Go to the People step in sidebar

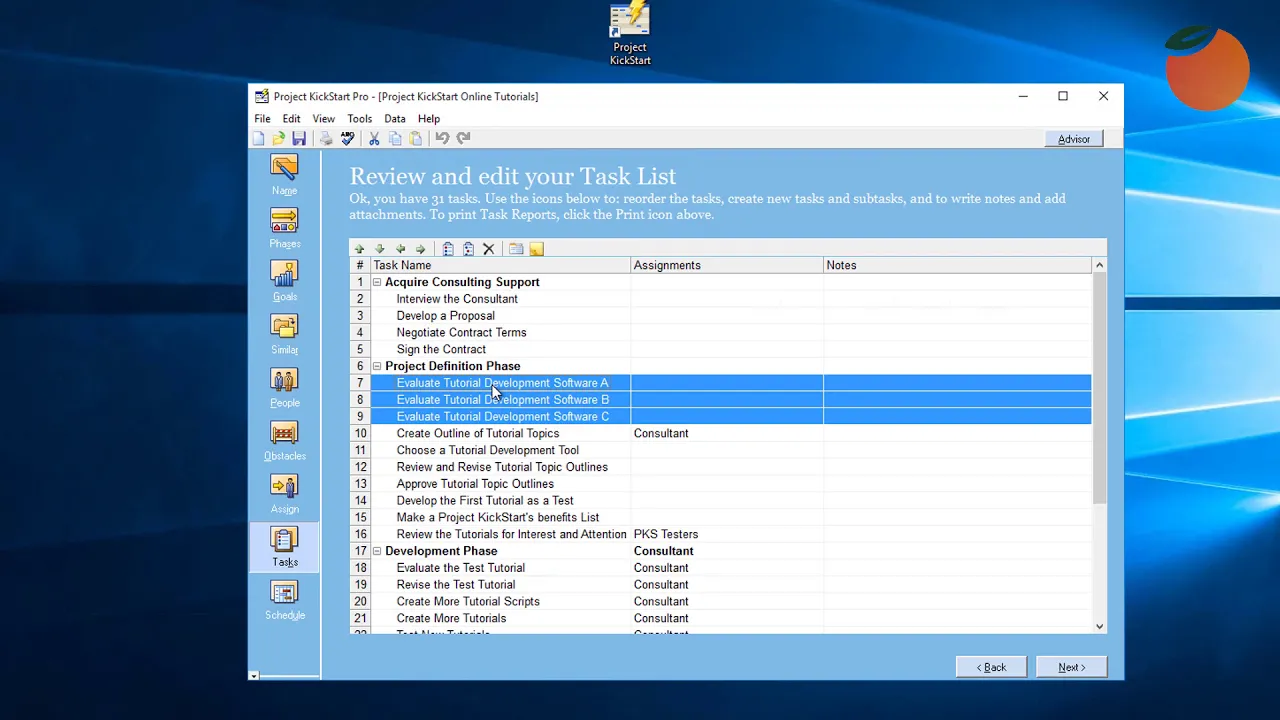[284, 387]
